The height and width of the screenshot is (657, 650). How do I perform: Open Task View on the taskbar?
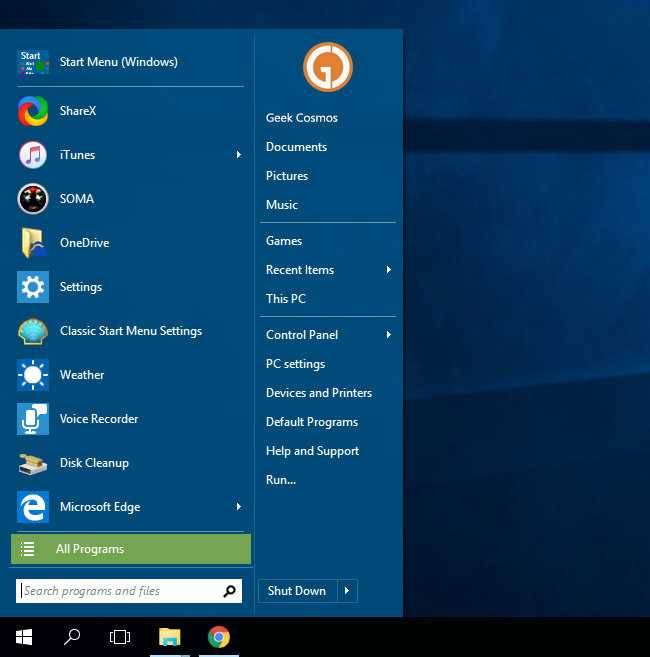click(x=119, y=637)
